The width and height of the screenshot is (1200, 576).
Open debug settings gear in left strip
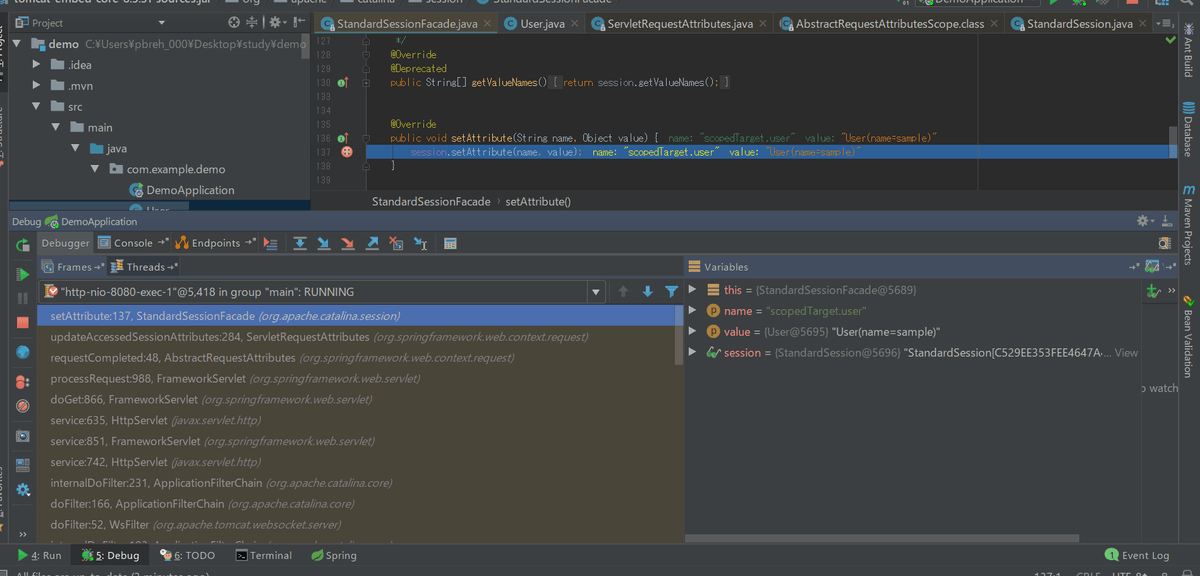(22, 490)
